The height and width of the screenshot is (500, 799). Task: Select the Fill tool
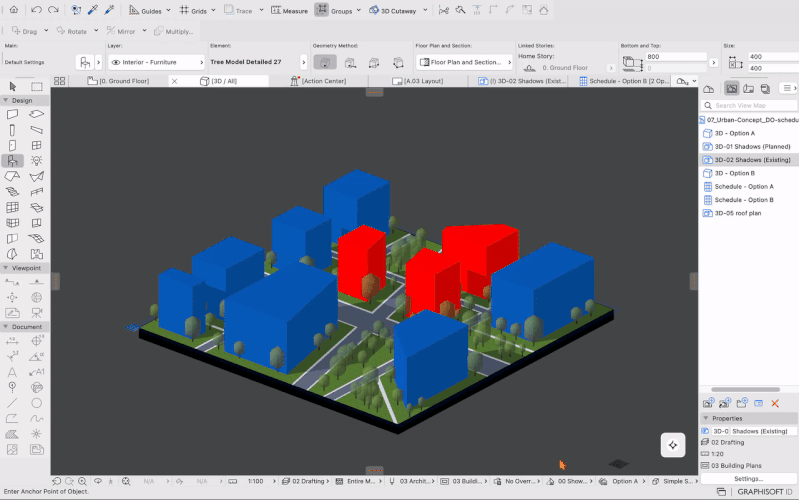(12, 434)
